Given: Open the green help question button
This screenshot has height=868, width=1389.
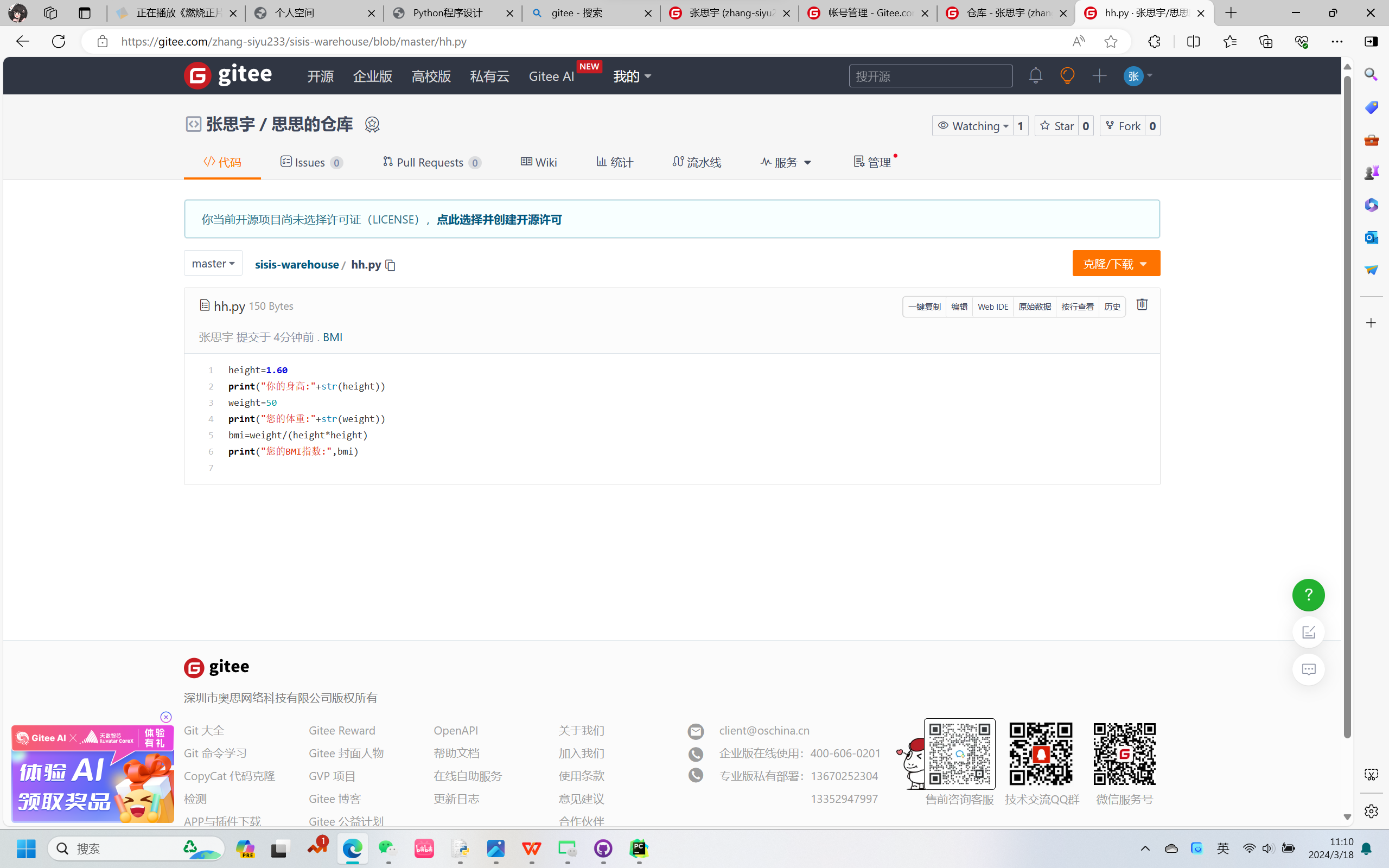Looking at the screenshot, I should click(x=1308, y=595).
